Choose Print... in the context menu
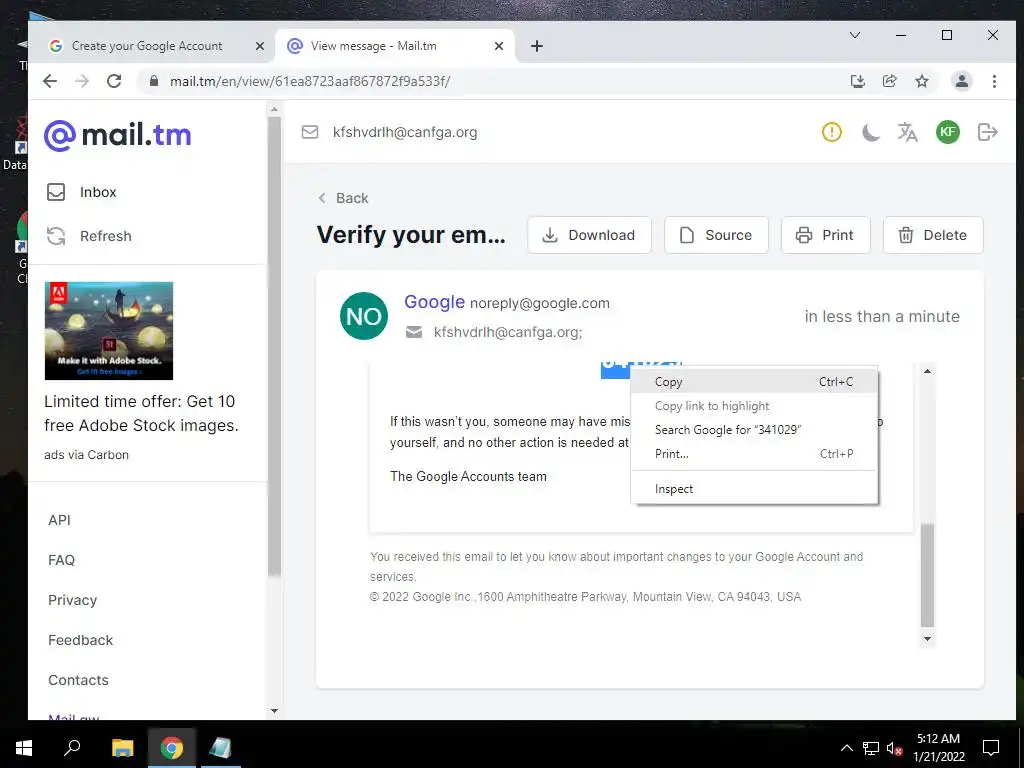1024x768 pixels. [754, 454]
